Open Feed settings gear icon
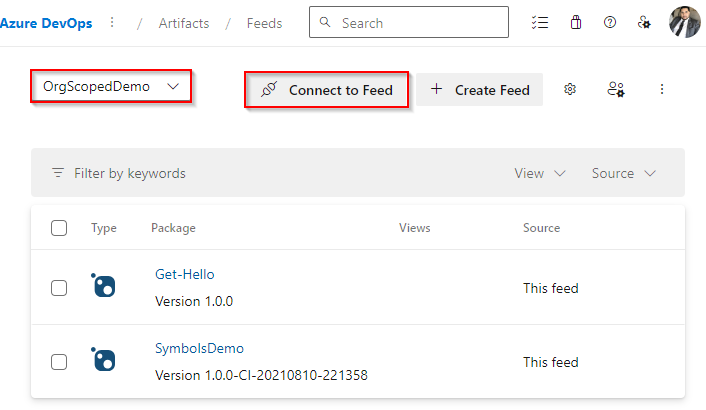This screenshot has height=410, width=706. [x=570, y=89]
